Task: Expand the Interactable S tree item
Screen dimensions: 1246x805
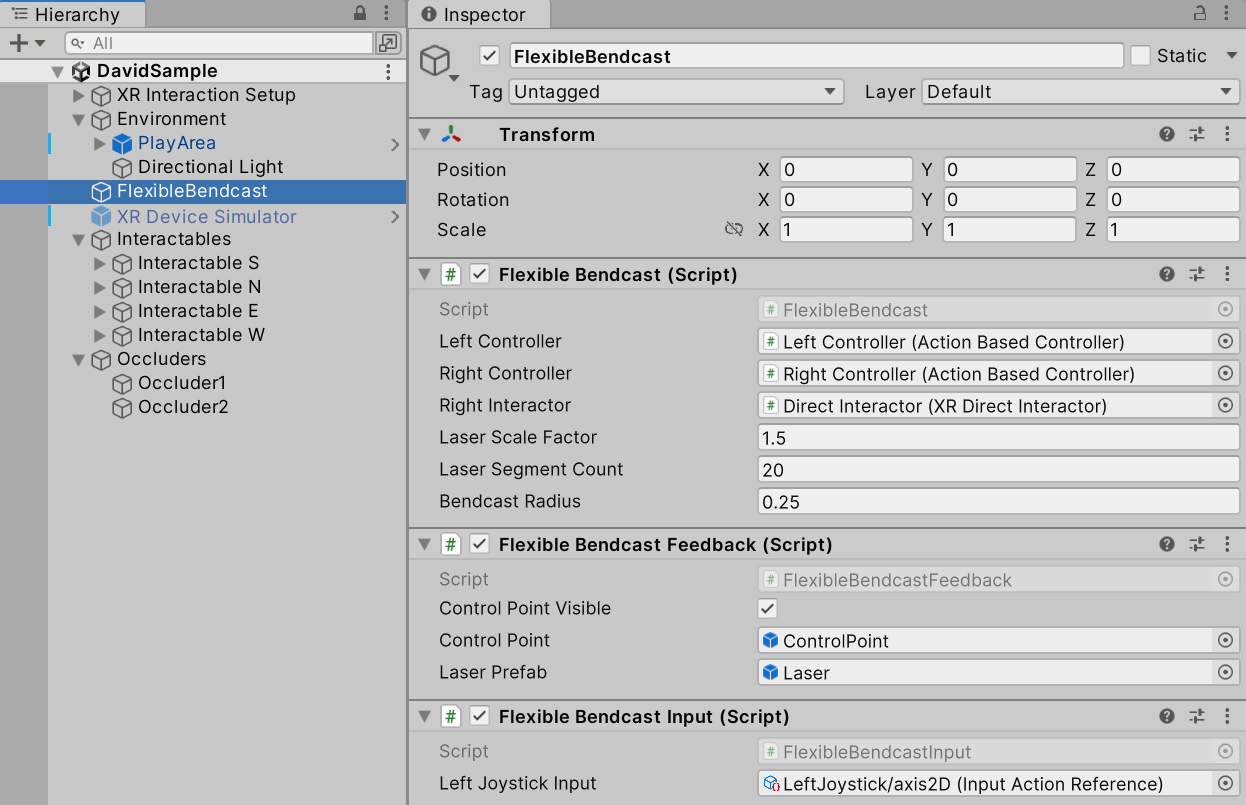Action: pyautogui.click(x=99, y=264)
